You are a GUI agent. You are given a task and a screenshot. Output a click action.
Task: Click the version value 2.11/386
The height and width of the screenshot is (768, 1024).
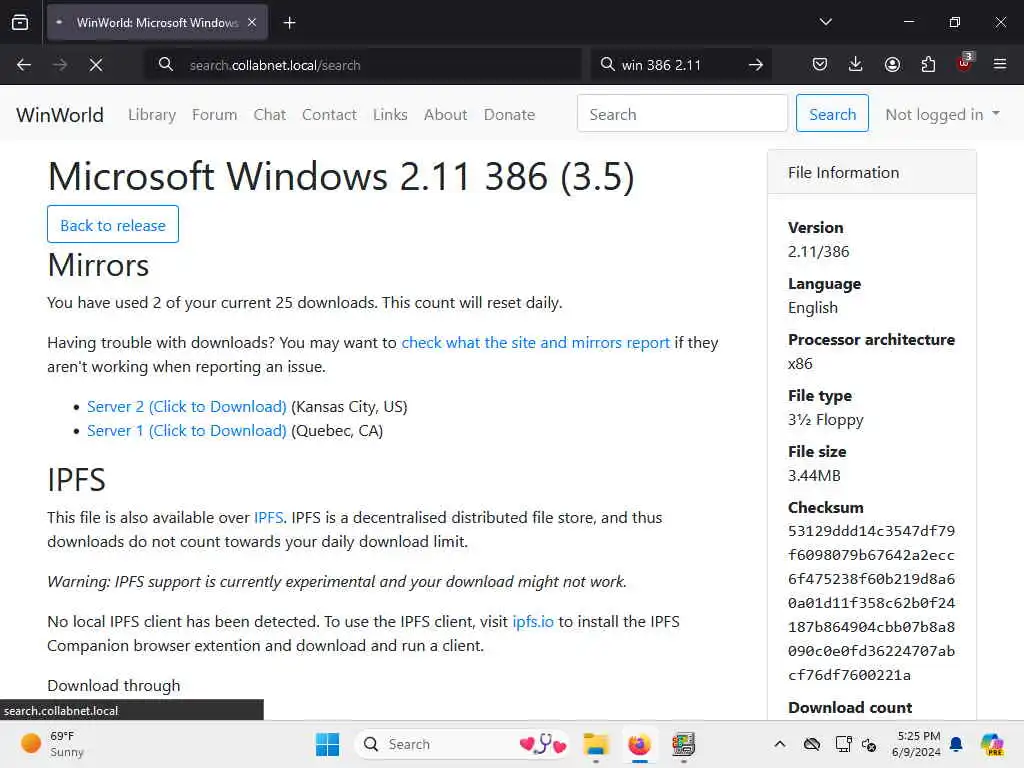818,252
